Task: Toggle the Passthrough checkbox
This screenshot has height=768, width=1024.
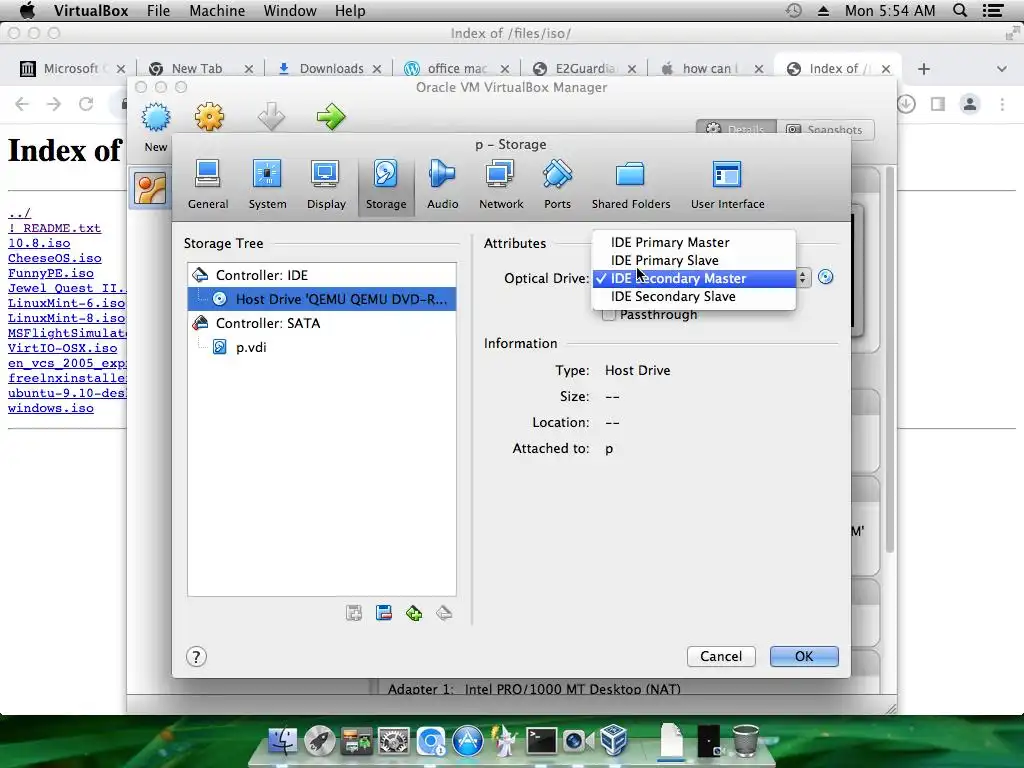Action: pos(609,315)
